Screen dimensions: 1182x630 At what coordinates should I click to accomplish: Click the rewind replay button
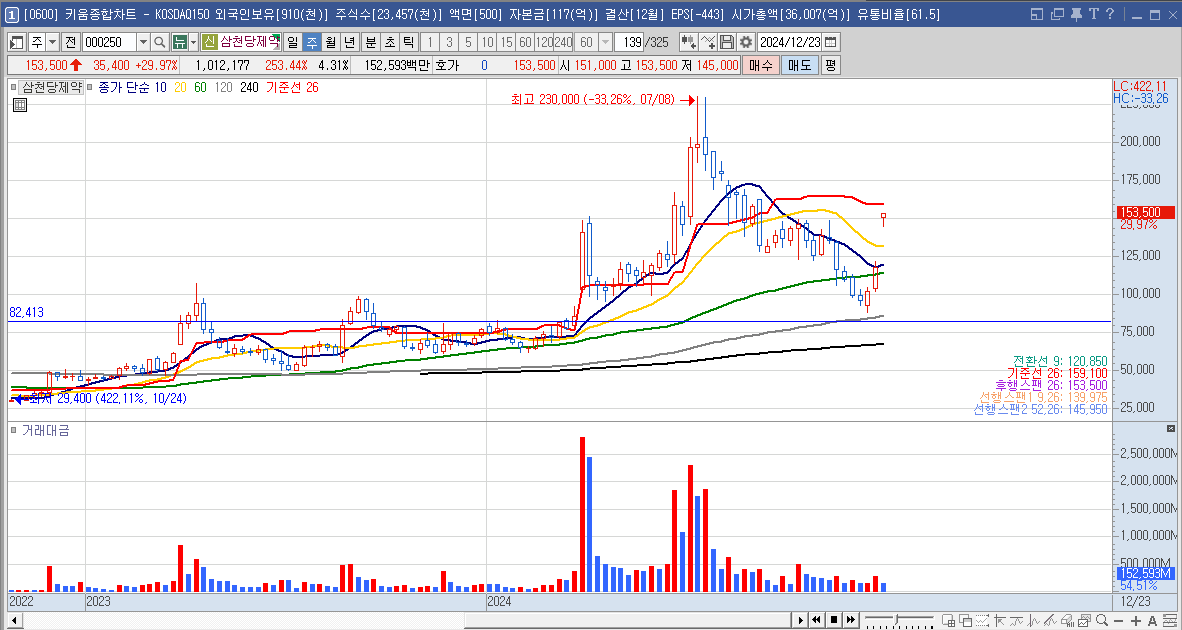[816, 620]
